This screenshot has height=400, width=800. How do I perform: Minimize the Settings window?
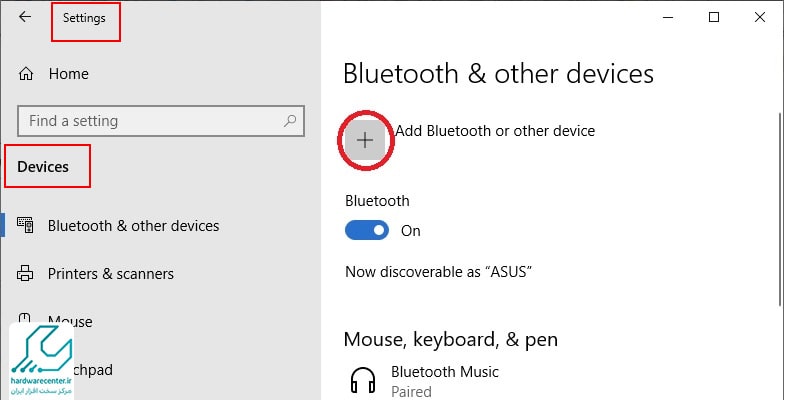[668, 17]
